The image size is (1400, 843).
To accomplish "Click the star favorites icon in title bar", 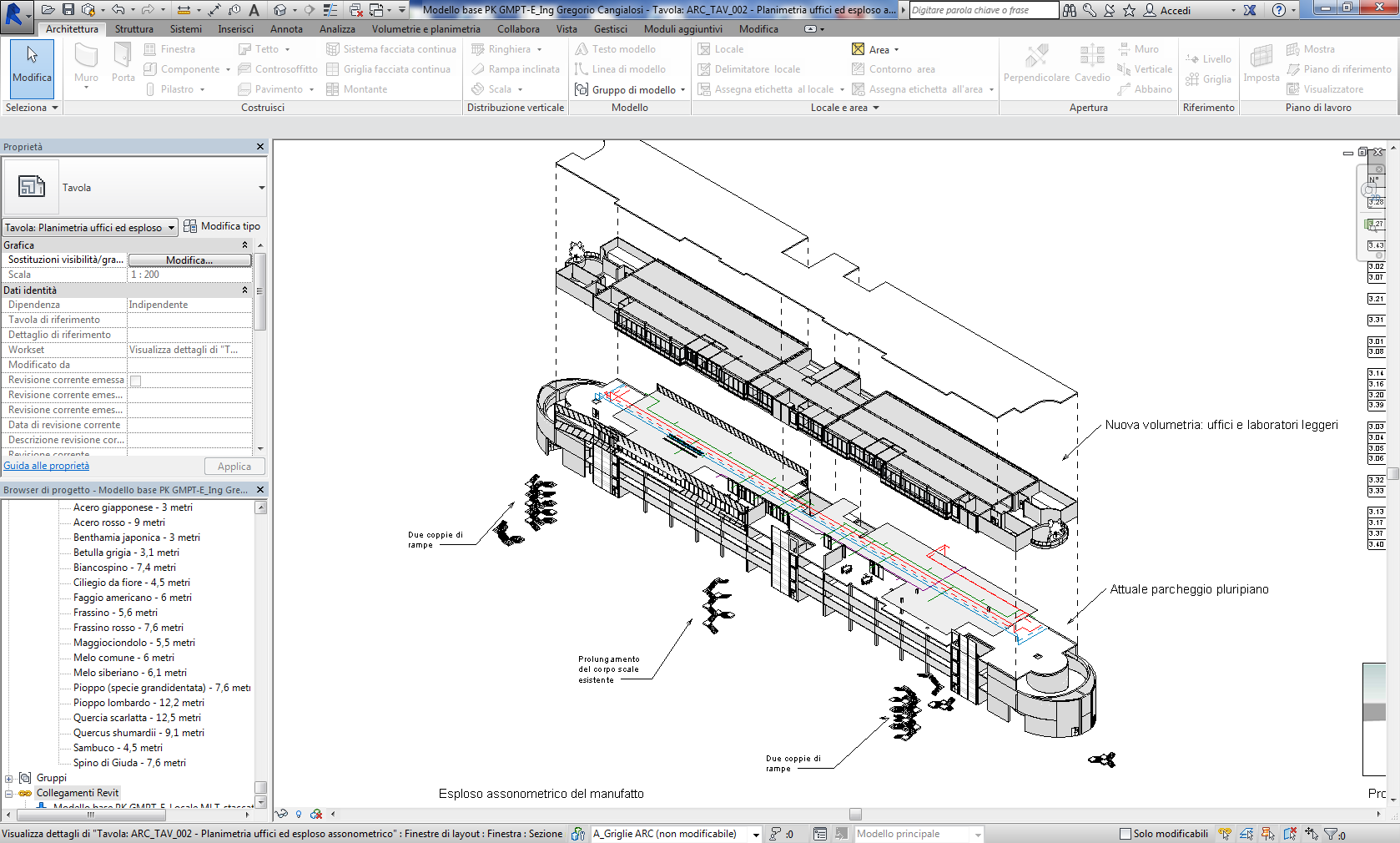I will (x=1129, y=10).
